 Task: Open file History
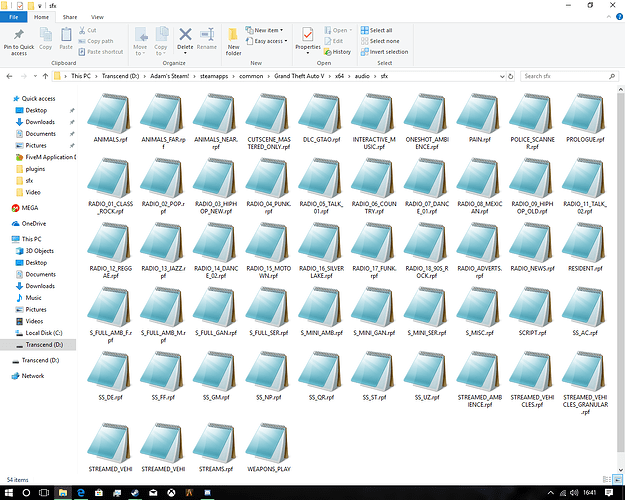coord(338,52)
